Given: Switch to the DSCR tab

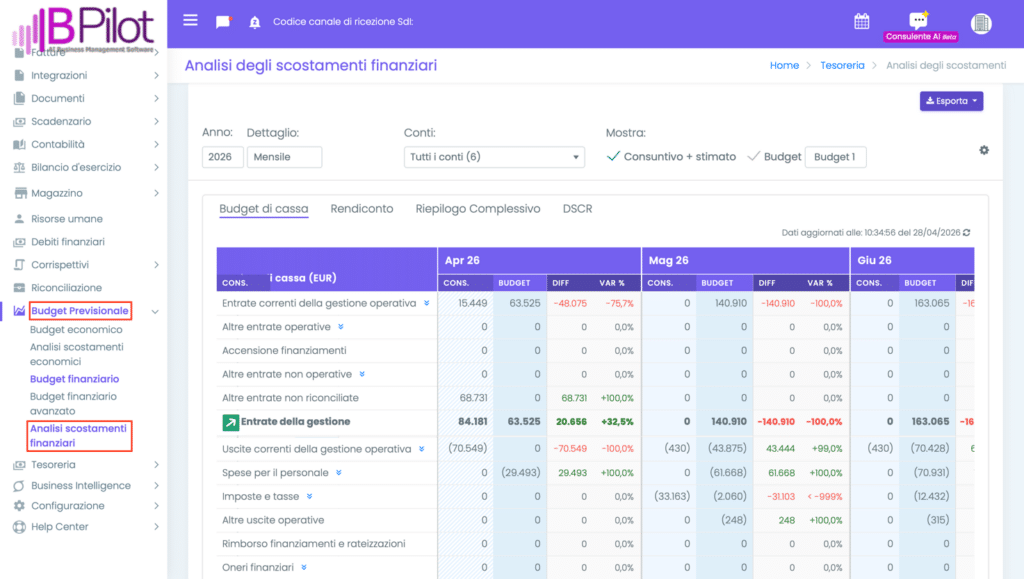Looking at the screenshot, I should click(x=577, y=209).
